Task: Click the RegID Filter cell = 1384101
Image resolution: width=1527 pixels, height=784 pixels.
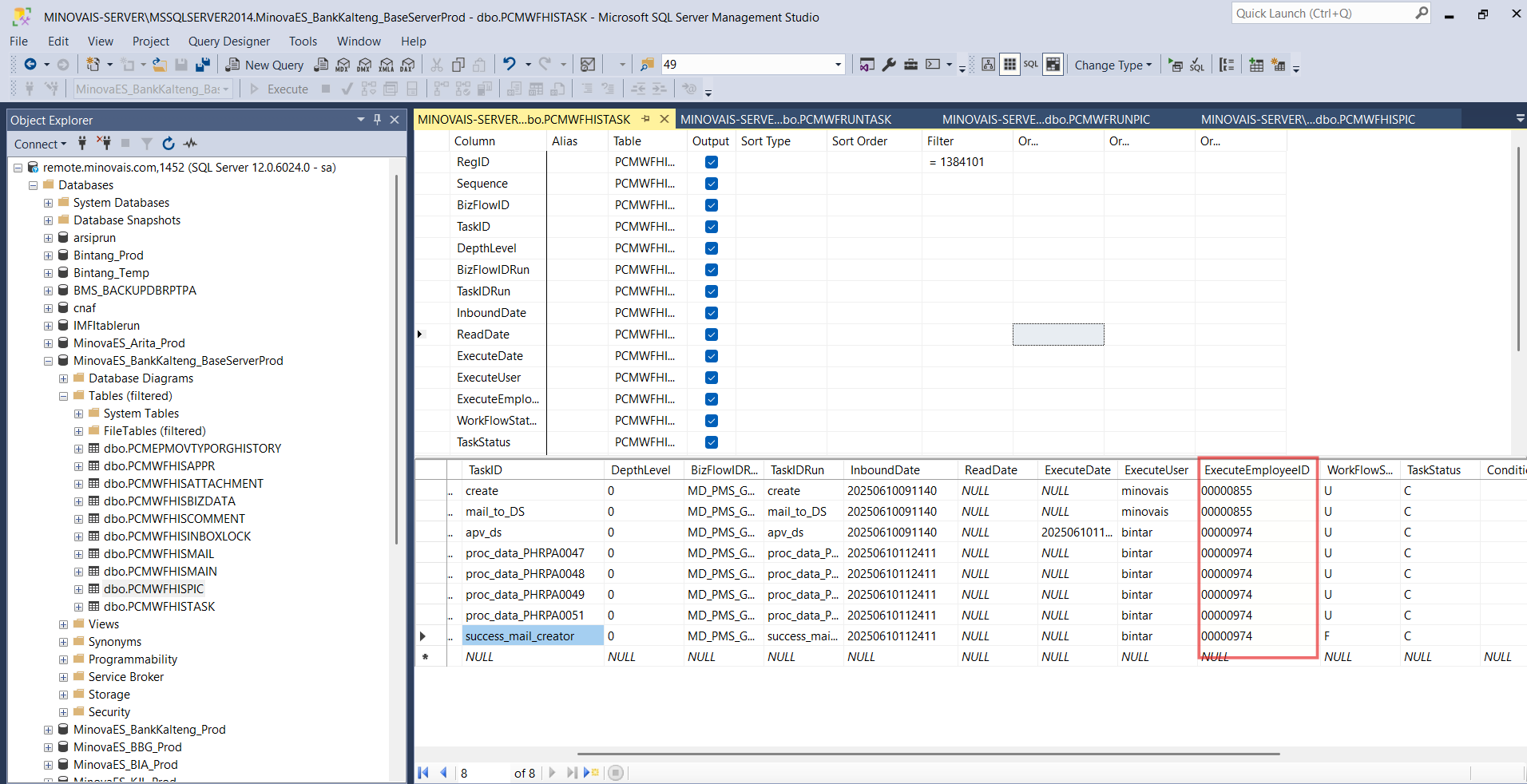Action: (x=967, y=162)
